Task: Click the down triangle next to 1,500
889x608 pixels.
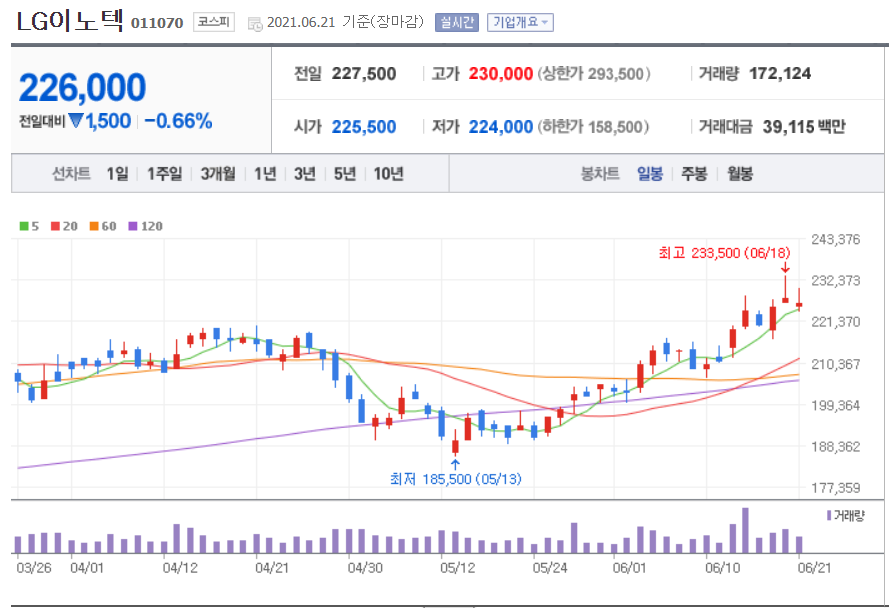Action: 76,121
